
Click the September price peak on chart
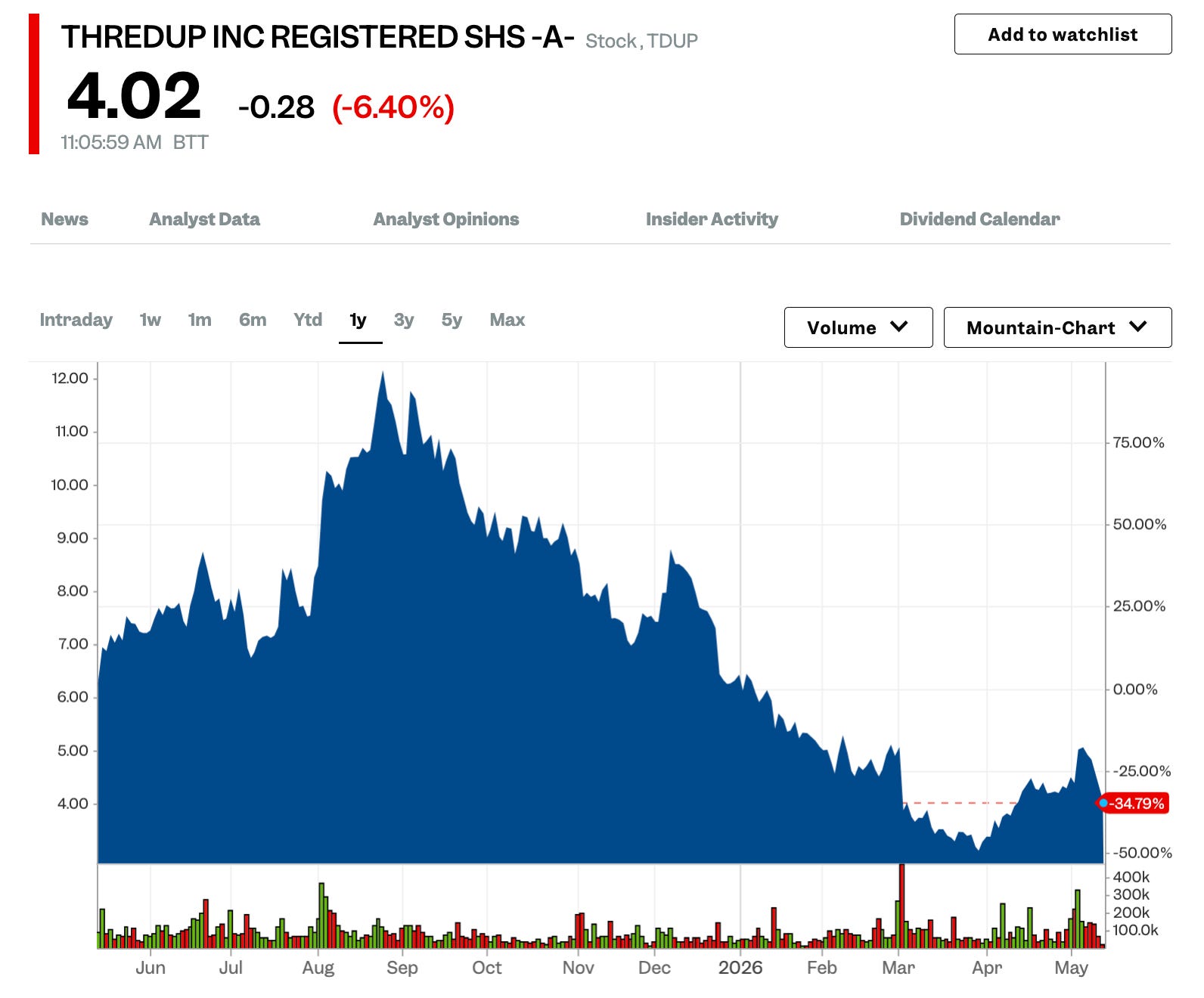(x=383, y=373)
